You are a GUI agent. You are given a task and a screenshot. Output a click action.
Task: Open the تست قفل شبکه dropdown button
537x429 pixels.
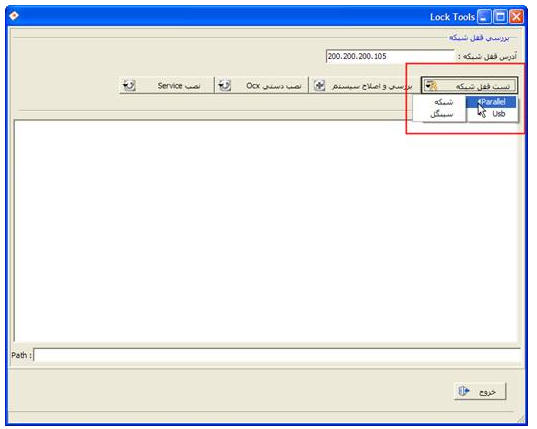(469, 85)
